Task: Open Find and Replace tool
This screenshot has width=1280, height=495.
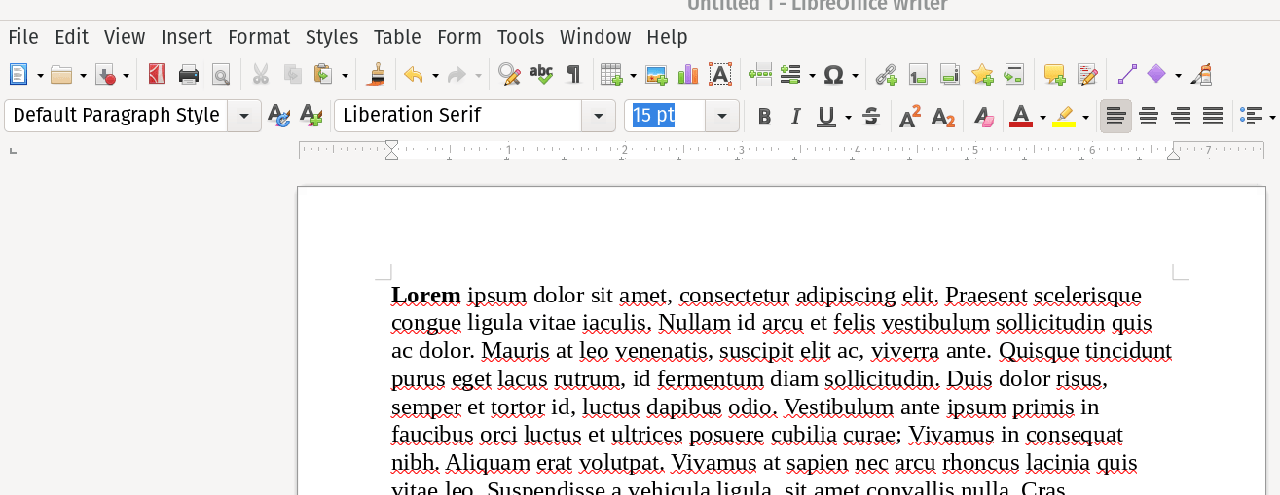Action: pos(509,75)
